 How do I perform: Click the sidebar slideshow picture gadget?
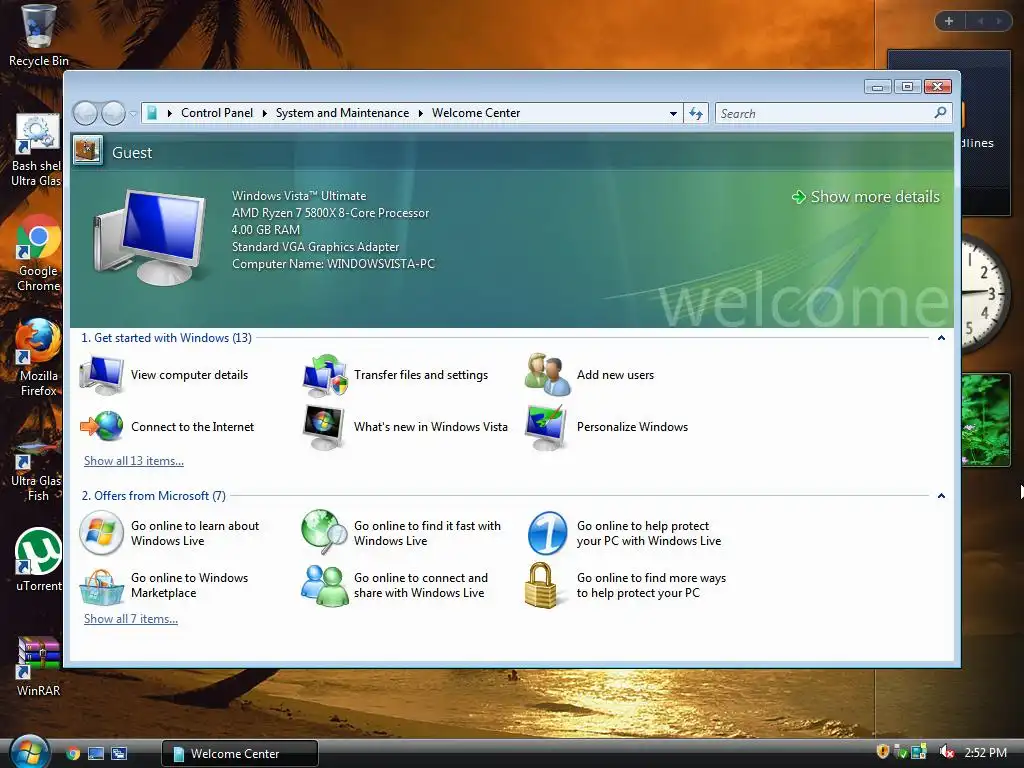pos(986,420)
